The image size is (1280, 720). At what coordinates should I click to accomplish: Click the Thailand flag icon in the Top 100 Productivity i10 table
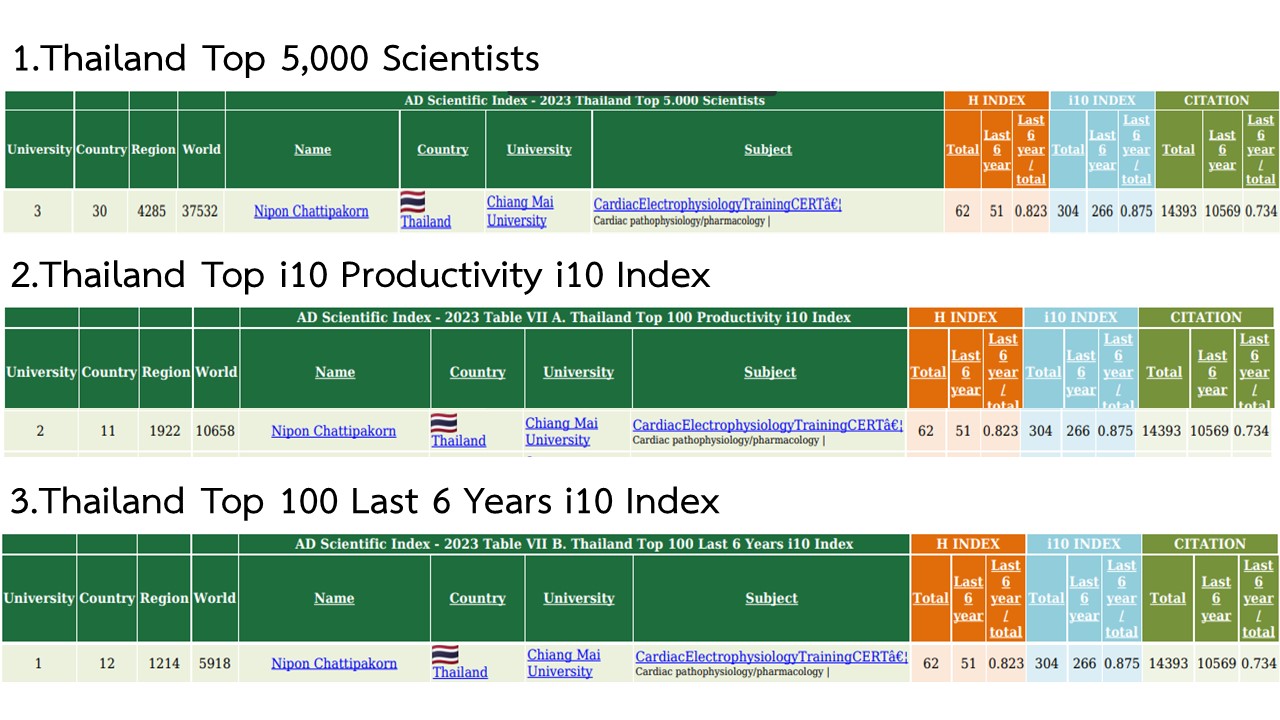(x=443, y=422)
